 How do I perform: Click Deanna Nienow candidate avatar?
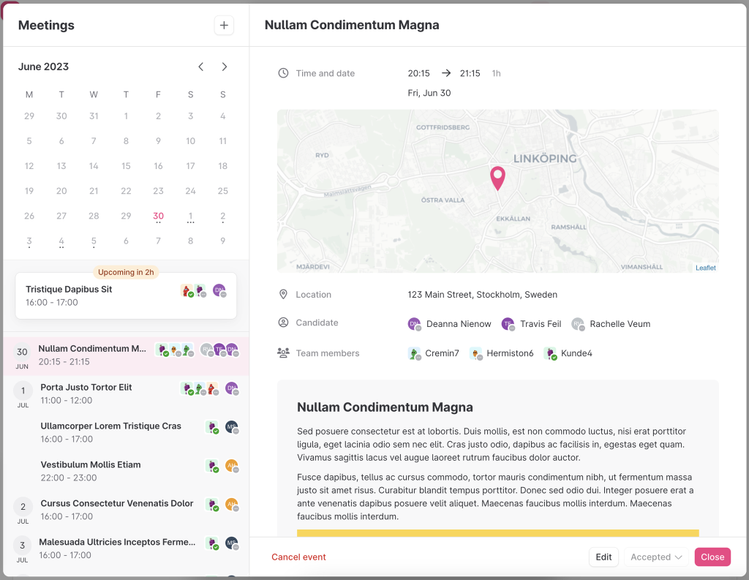point(414,324)
